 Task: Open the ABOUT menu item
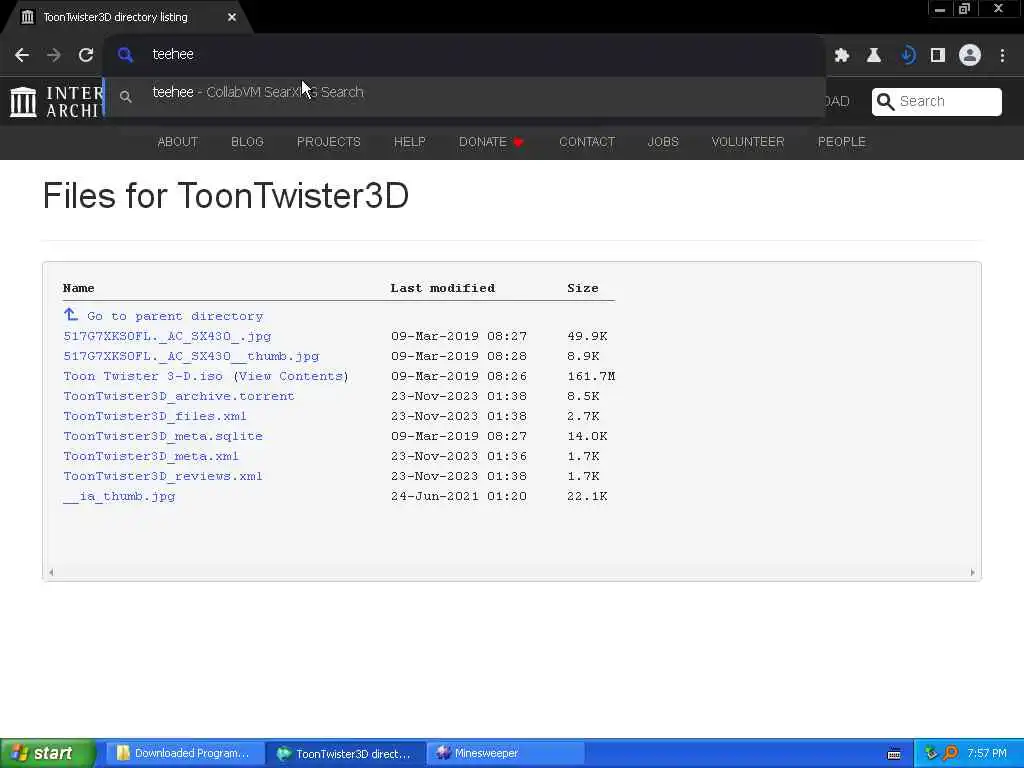click(178, 142)
